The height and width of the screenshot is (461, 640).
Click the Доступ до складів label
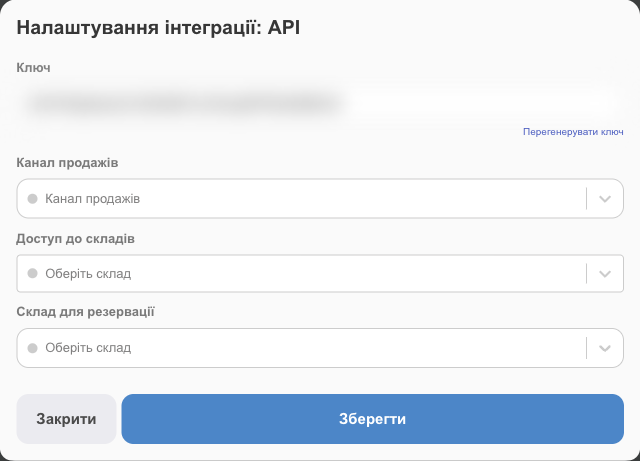pyautogui.click(x=76, y=238)
